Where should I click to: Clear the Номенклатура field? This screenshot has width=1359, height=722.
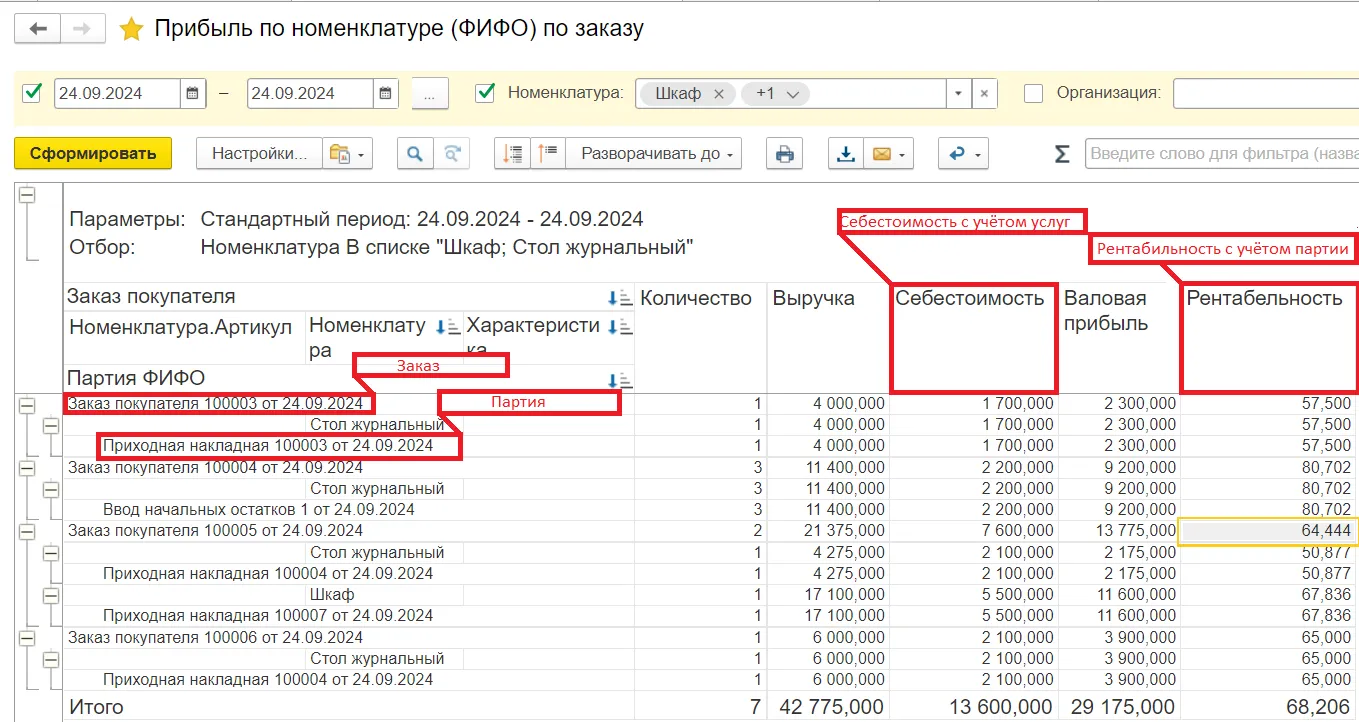[x=984, y=93]
